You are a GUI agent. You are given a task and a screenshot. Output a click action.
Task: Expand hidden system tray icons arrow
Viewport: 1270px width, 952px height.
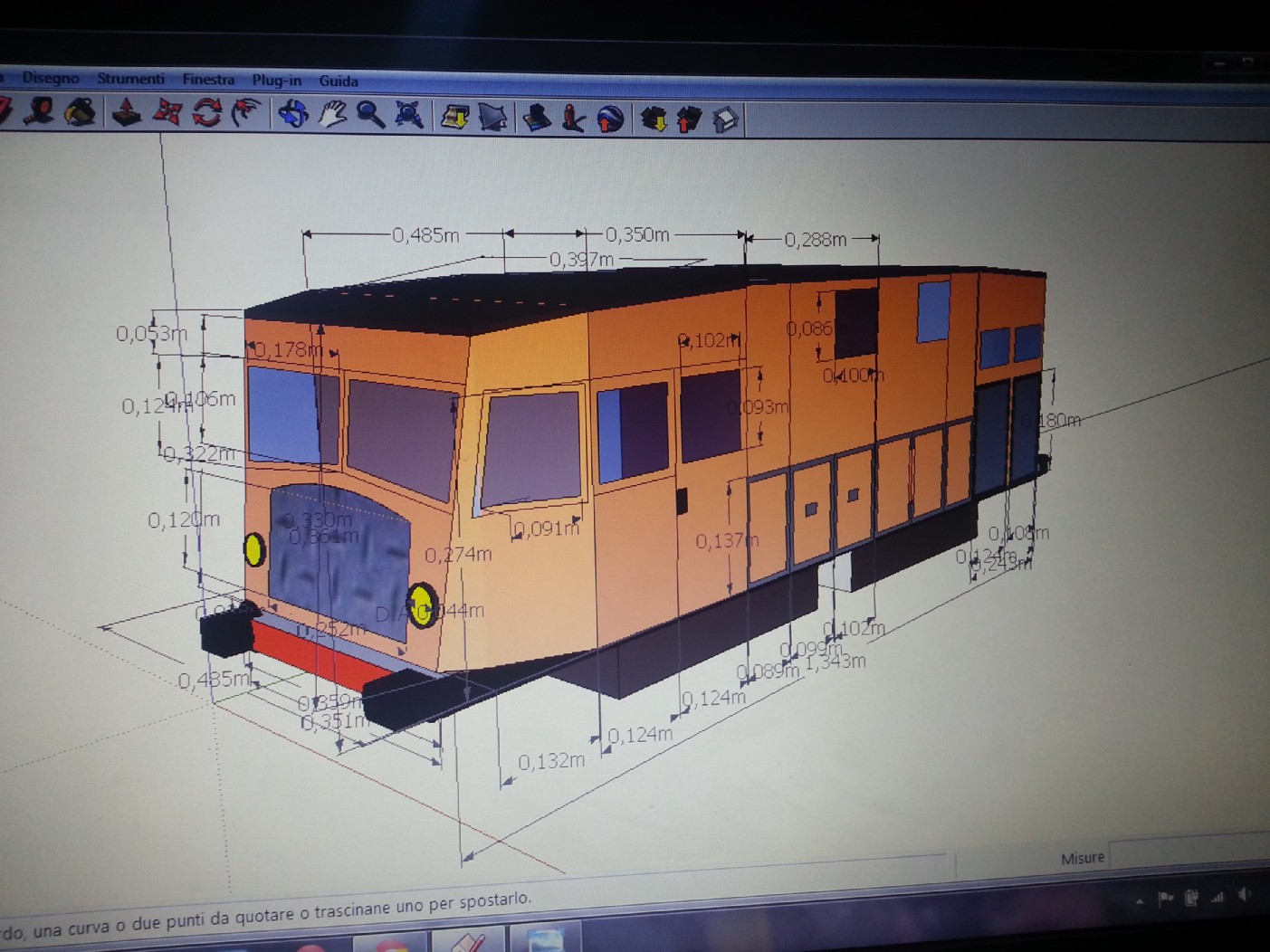pyautogui.click(x=1139, y=901)
